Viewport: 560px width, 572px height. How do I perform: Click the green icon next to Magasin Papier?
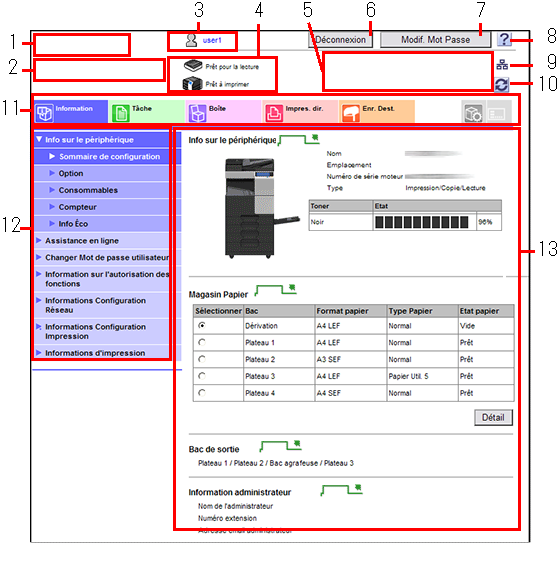pyautogui.click(x=275, y=290)
